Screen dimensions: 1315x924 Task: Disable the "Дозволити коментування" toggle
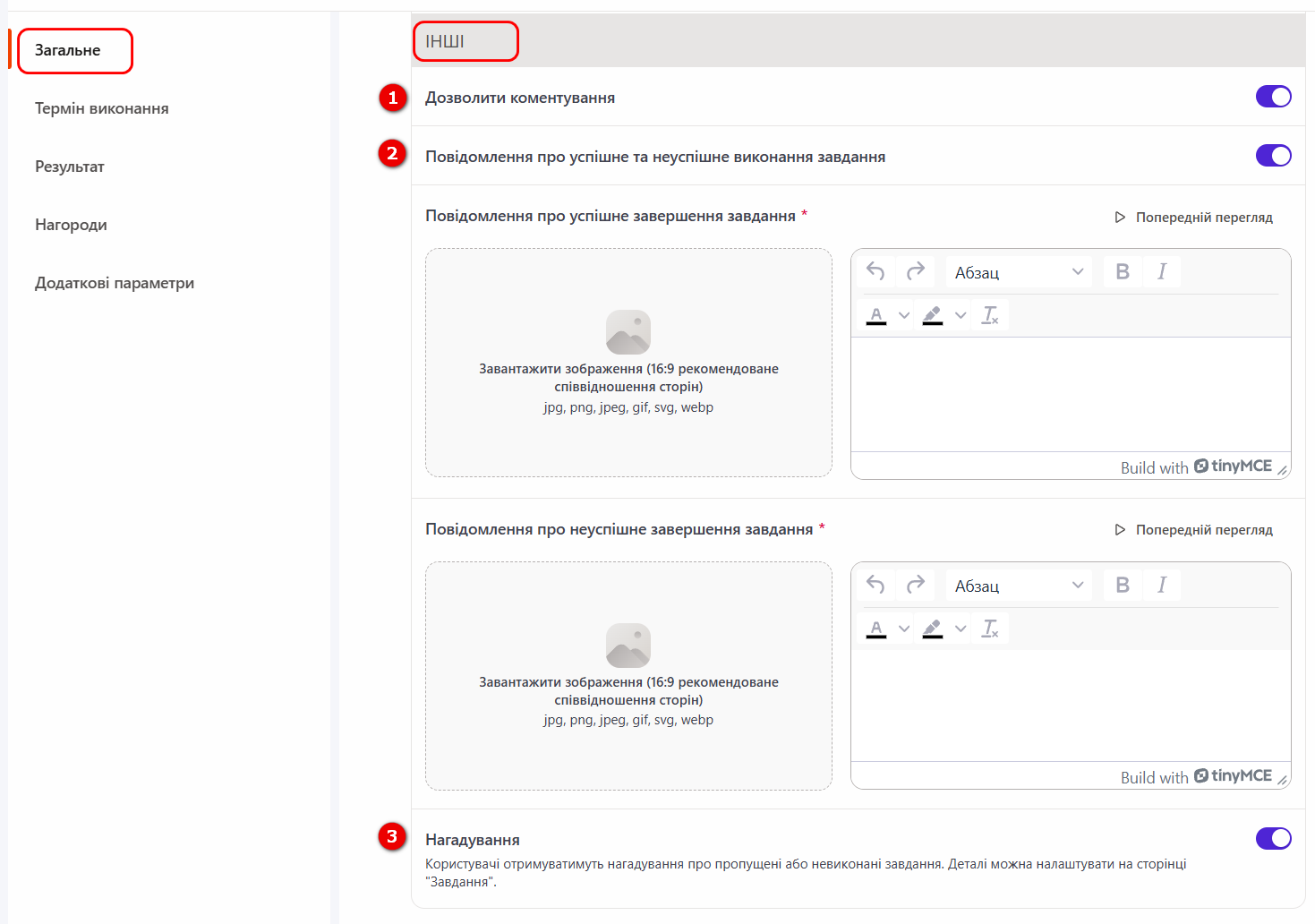pyautogui.click(x=1273, y=97)
